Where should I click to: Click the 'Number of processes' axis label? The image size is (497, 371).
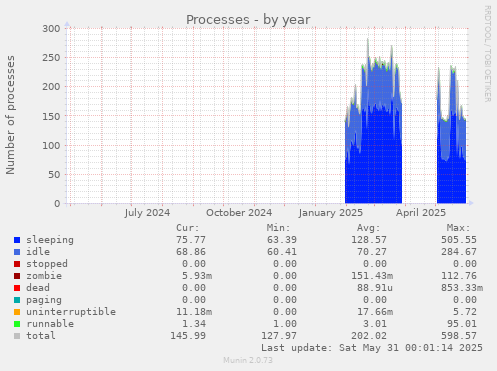(x=10, y=115)
